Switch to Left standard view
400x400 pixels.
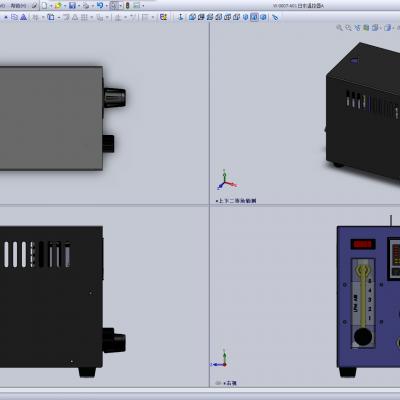[x=210, y=17]
